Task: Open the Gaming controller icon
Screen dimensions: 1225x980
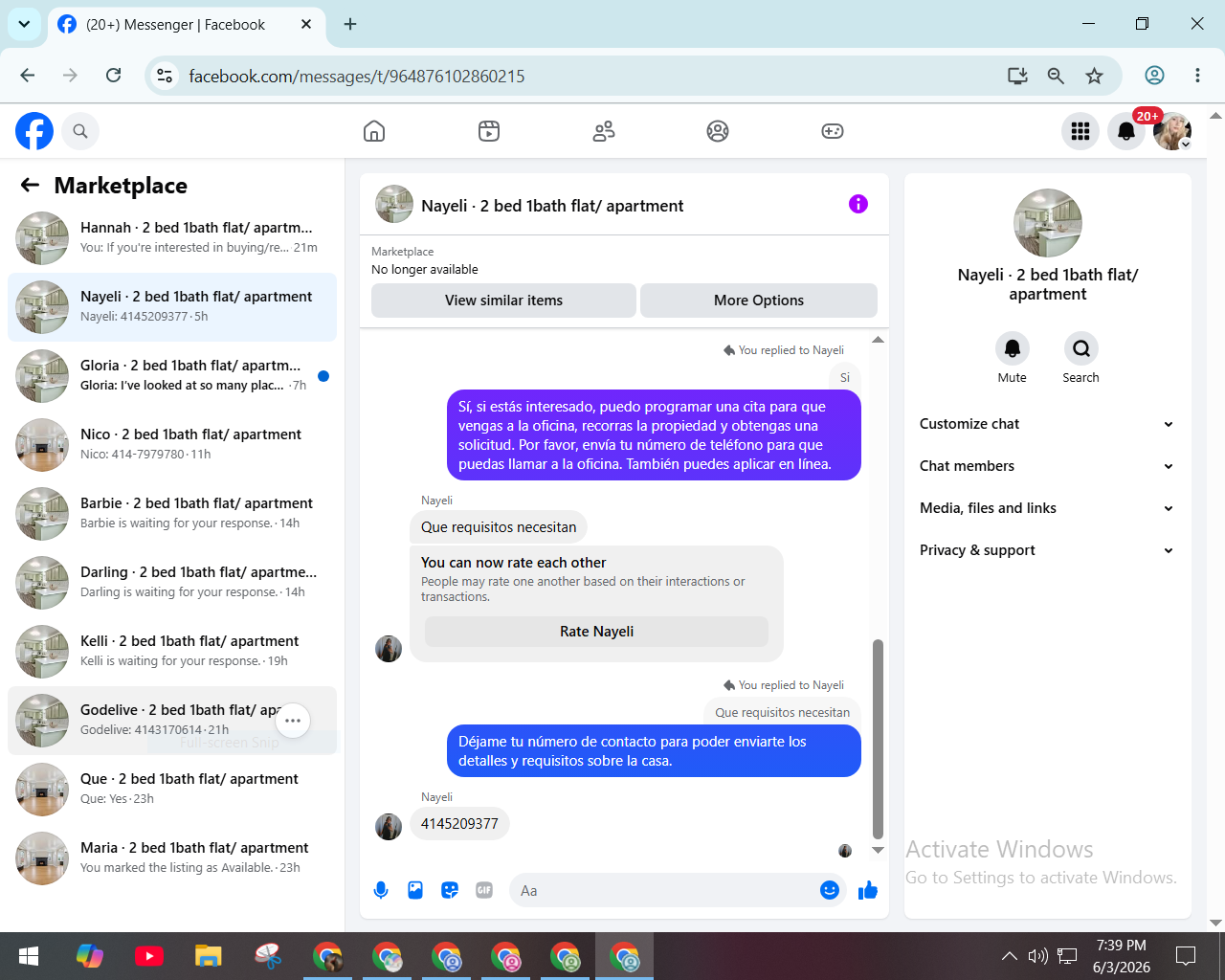Action: tap(833, 131)
